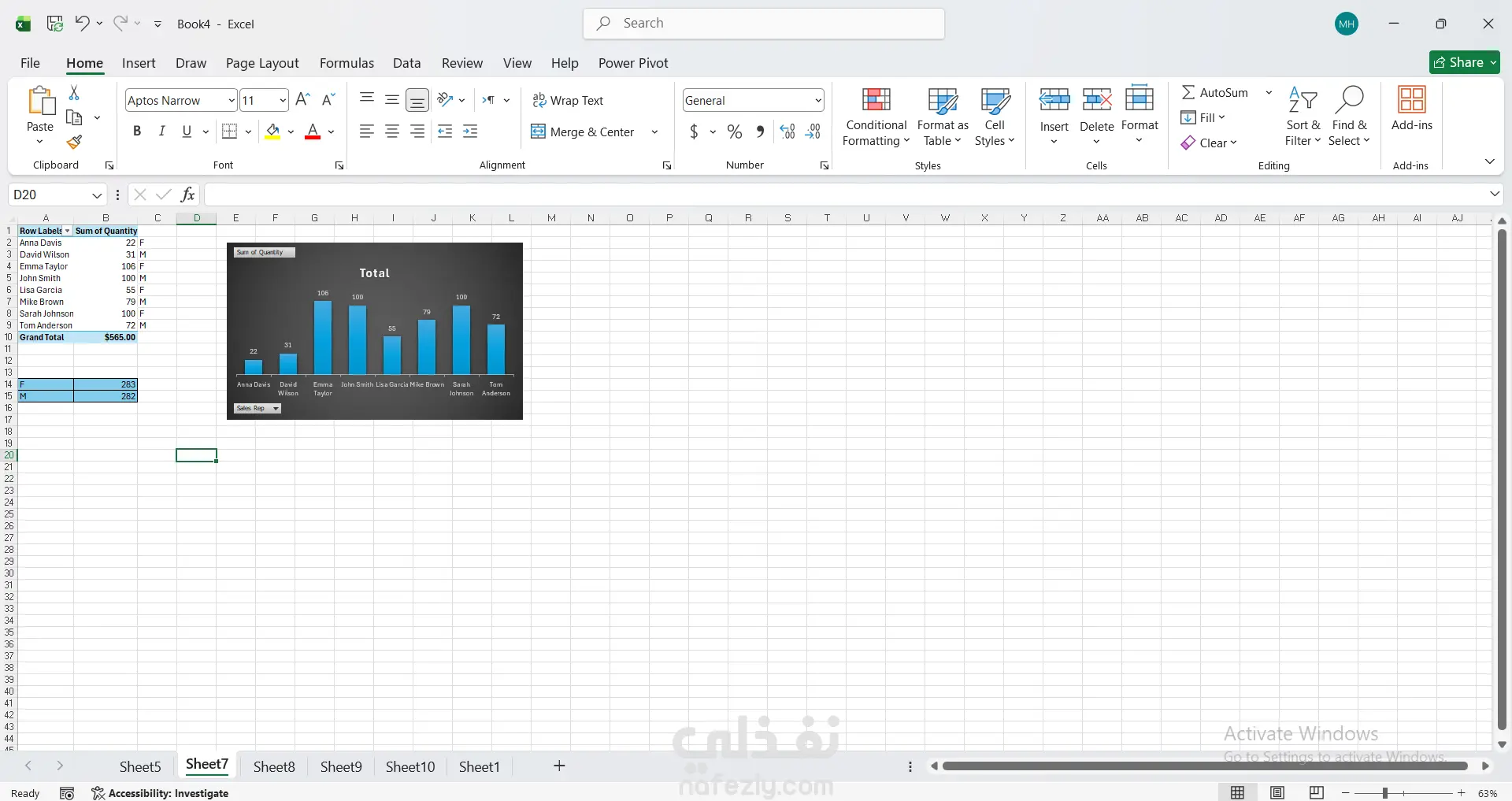Toggle Bottom Align vertical alignment
The height and width of the screenshot is (801, 1512).
click(417, 100)
